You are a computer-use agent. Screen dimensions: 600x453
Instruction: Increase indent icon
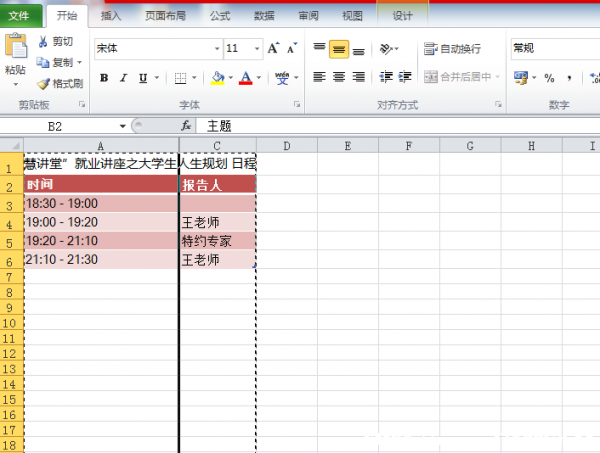pyautogui.click(x=405, y=77)
